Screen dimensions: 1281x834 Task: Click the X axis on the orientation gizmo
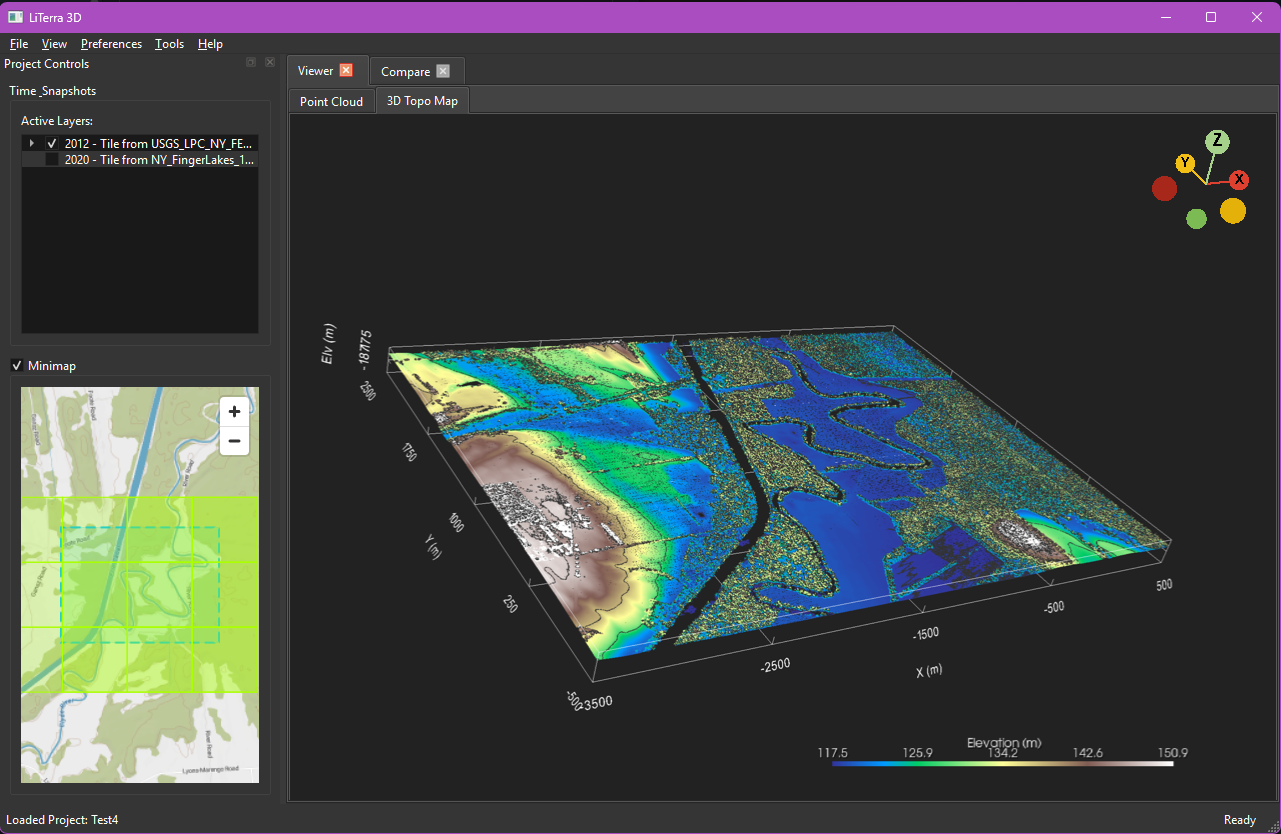pyautogui.click(x=1238, y=180)
